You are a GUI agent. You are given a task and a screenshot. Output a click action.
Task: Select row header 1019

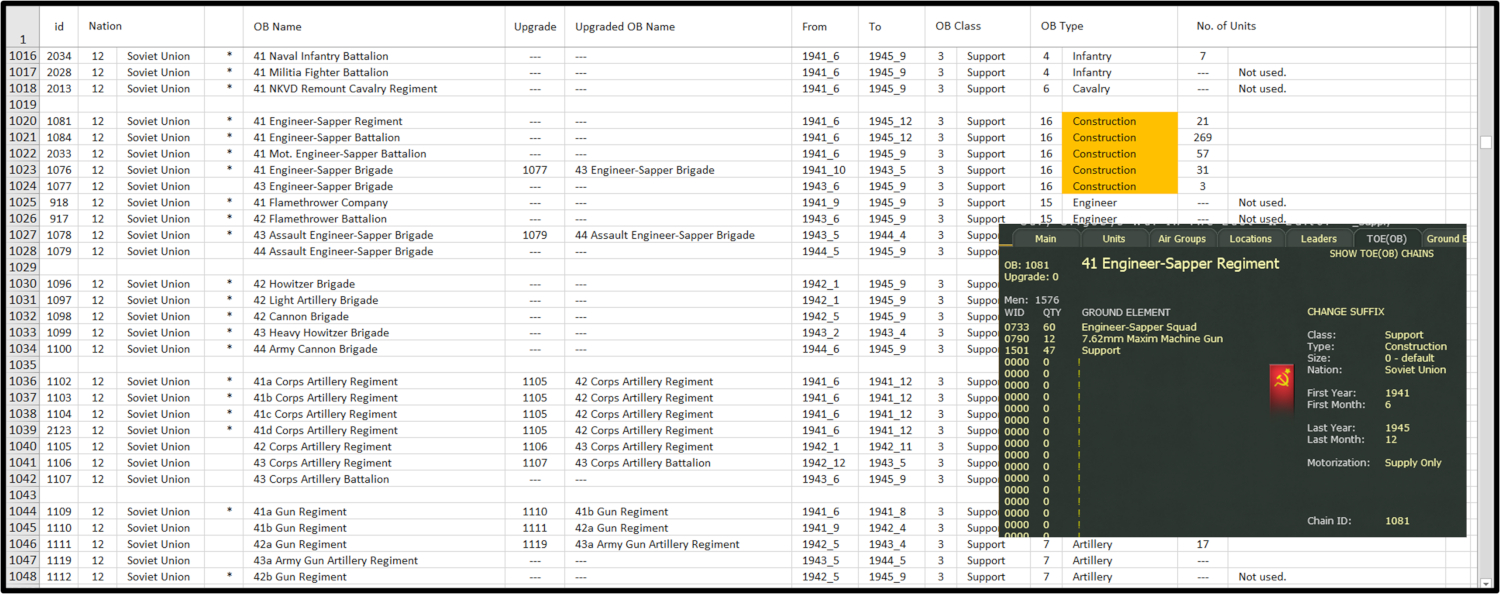coord(22,105)
